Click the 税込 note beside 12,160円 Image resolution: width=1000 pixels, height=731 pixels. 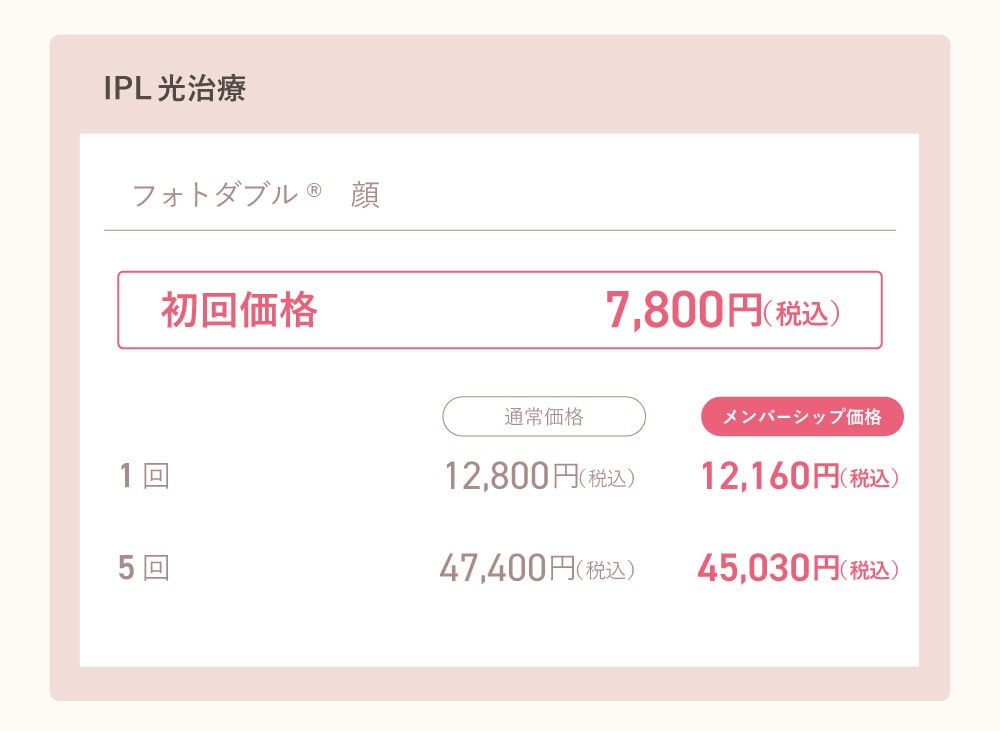tap(870, 478)
